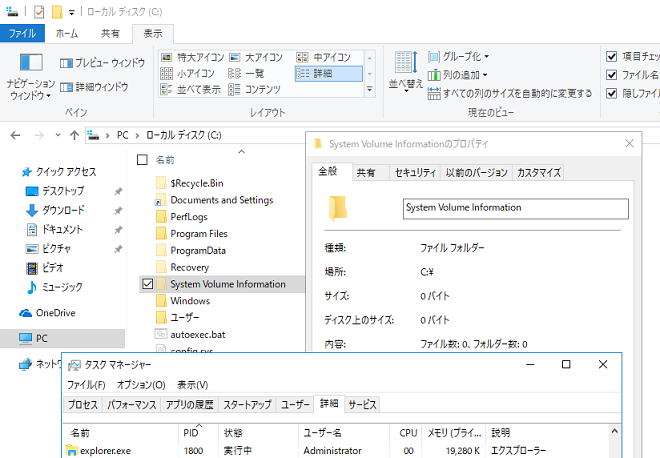Open Add columns (列の追加) dropdown
Image resolution: width=660 pixels, height=458 pixels.
pyautogui.click(x=458, y=75)
